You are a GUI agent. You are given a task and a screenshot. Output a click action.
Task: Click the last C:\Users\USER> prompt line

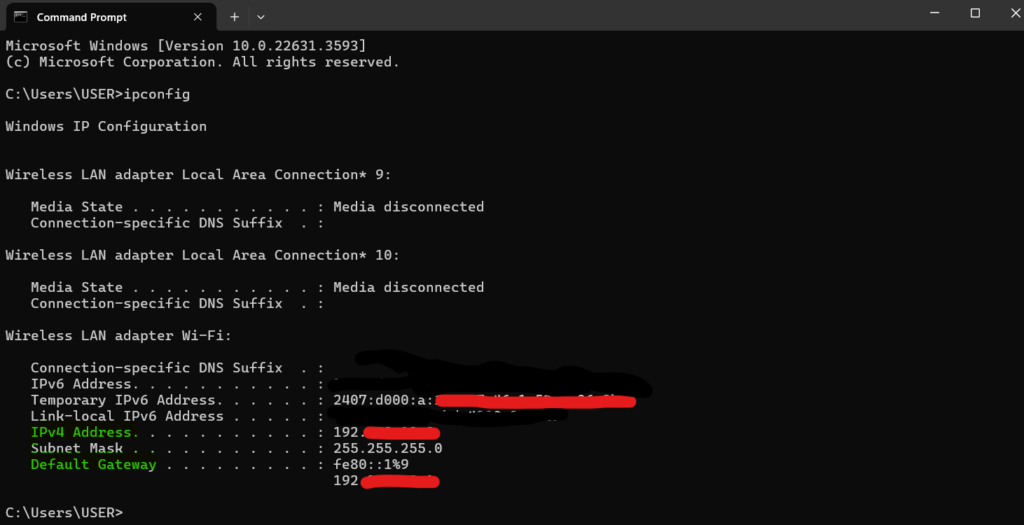(64, 512)
